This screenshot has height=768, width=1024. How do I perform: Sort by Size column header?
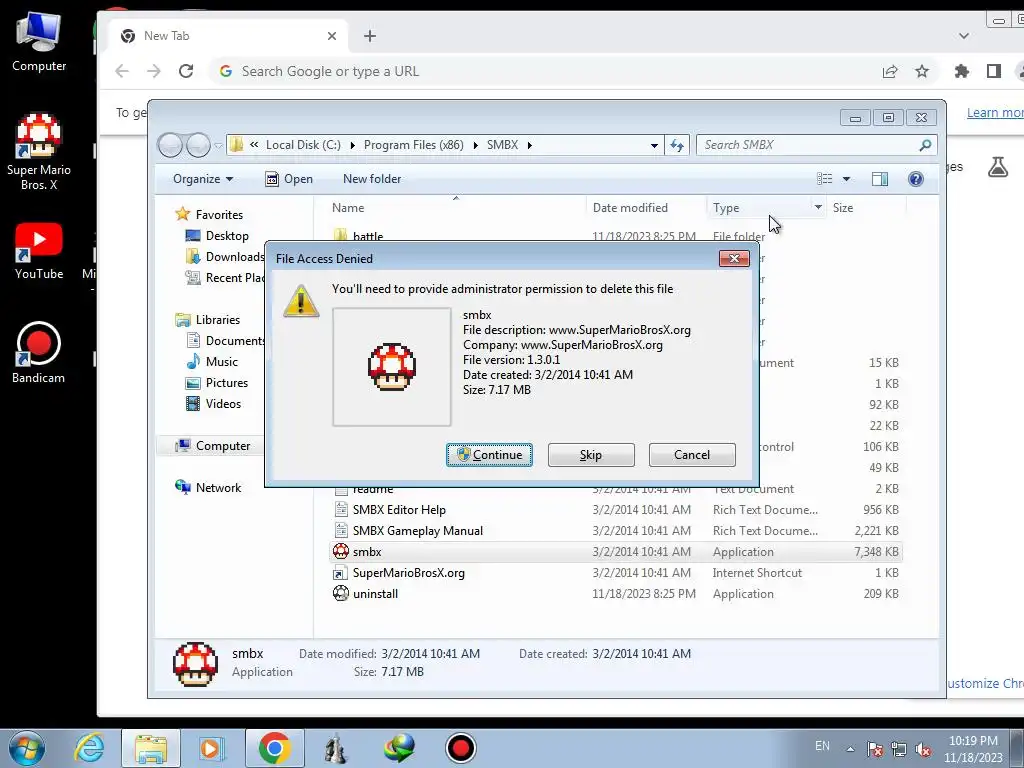[x=842, y=208]
